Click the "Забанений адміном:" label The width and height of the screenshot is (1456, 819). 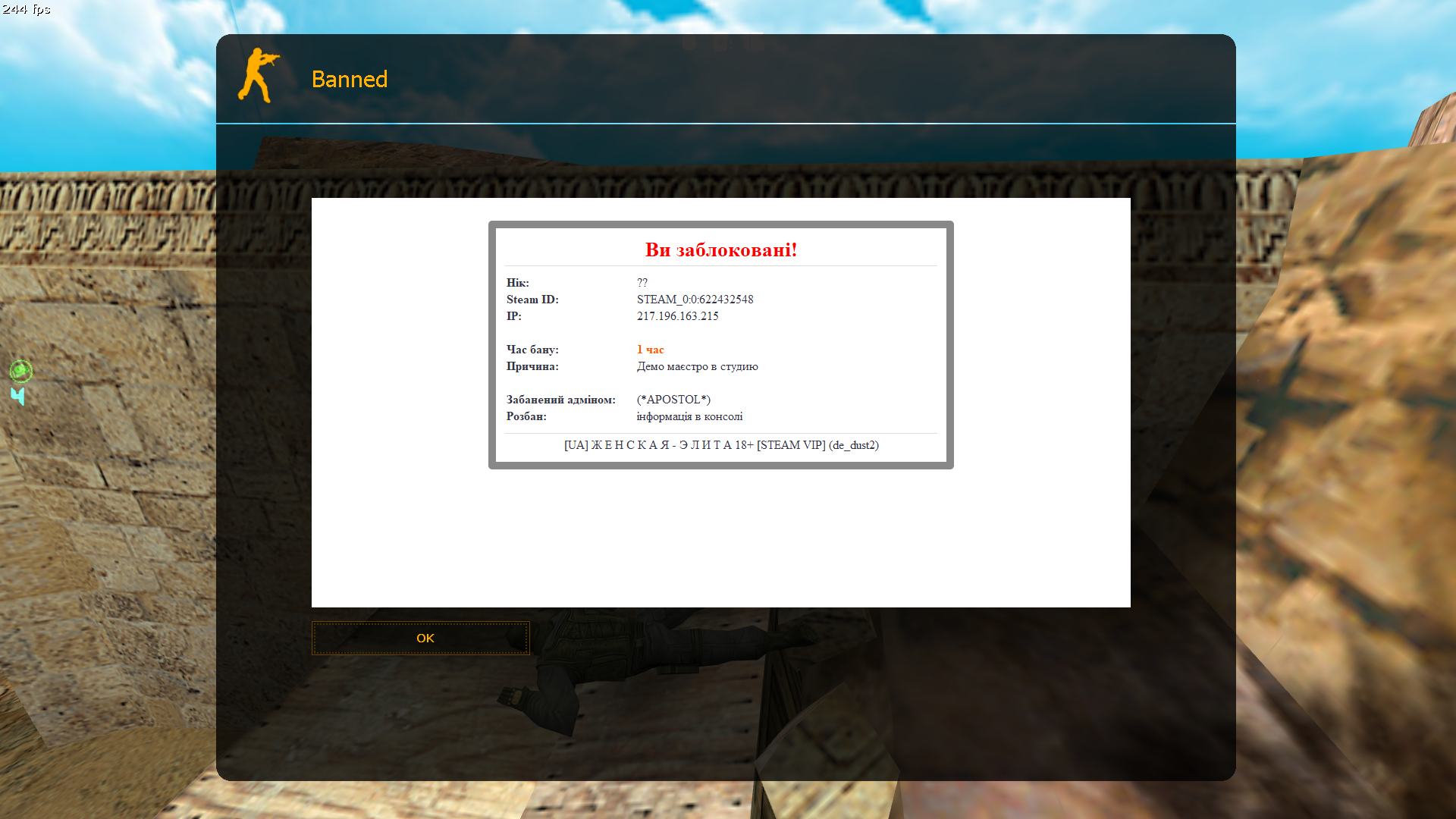click(x=561, y=400)
